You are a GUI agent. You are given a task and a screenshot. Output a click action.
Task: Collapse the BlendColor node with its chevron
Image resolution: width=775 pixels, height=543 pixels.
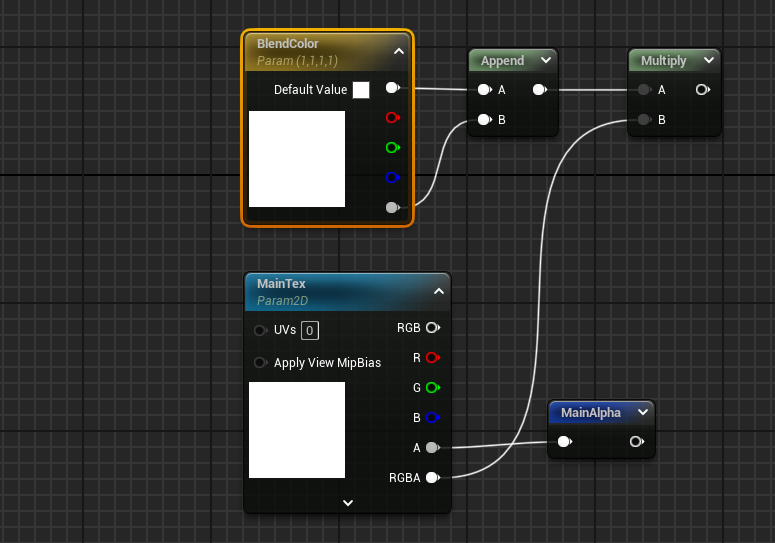pyautogui.click(x=398, y=51)
